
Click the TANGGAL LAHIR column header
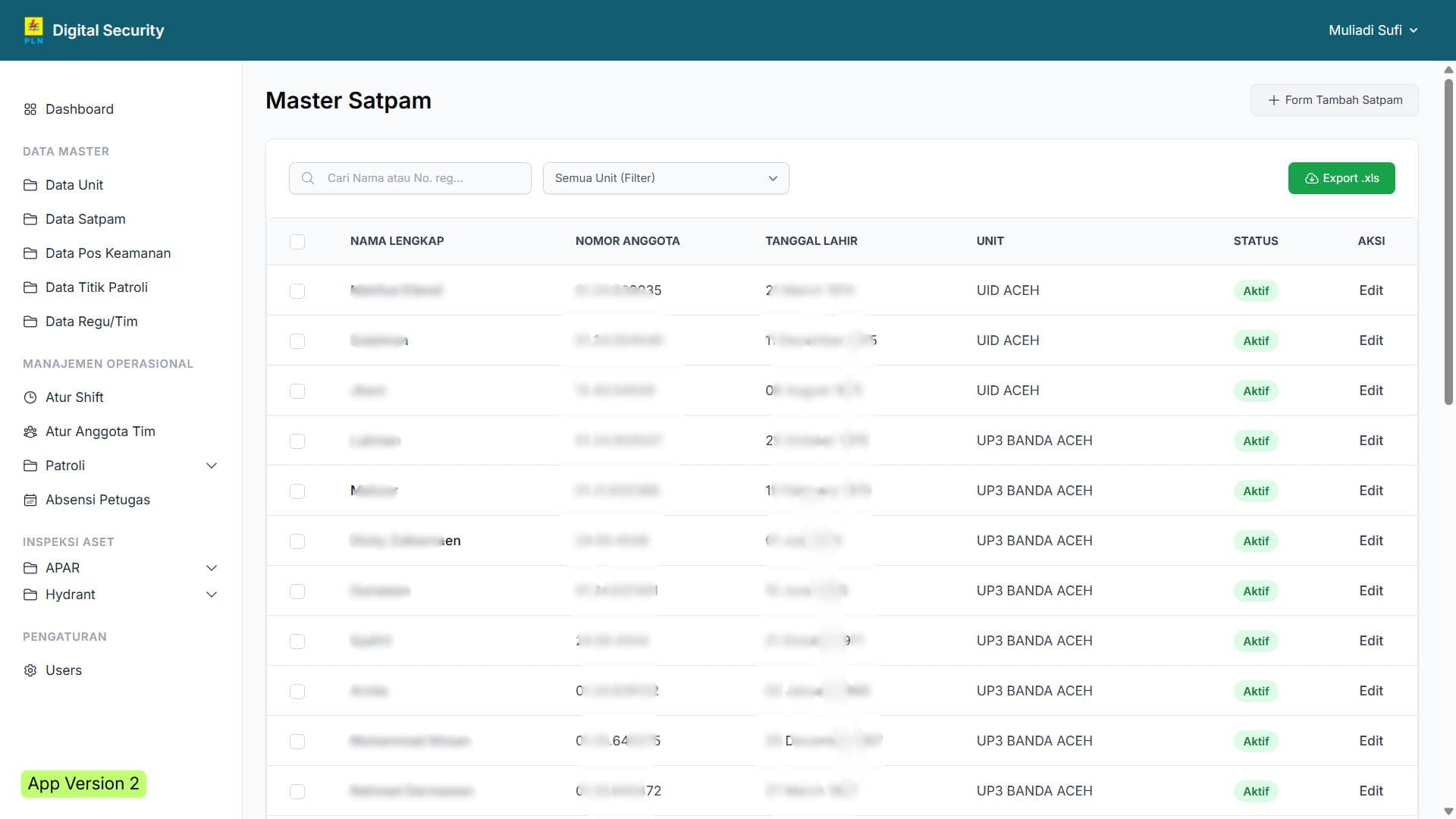coord(811,241)
